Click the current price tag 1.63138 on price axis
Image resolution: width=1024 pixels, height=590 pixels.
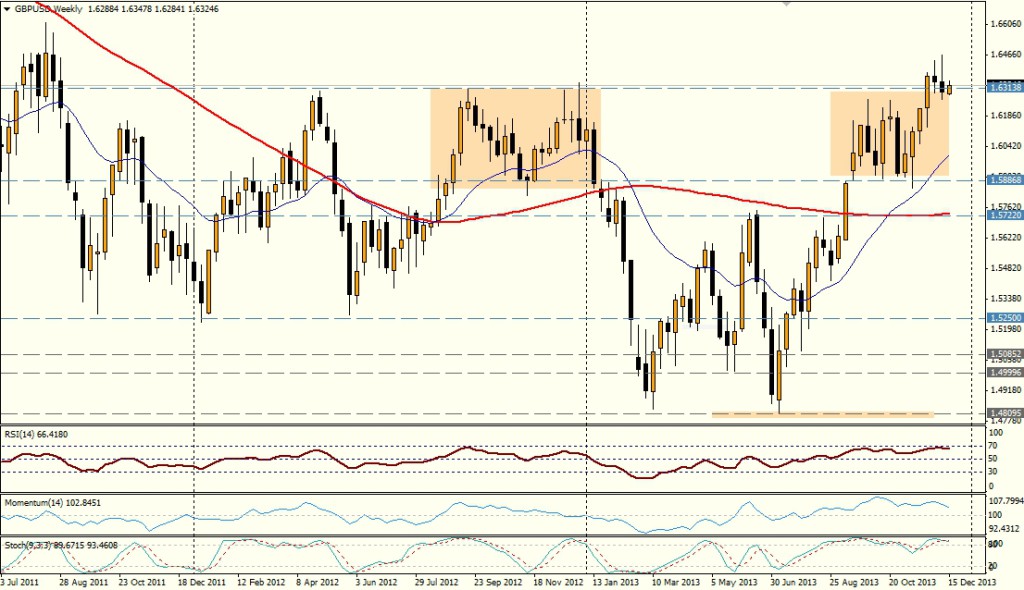(x=1001, y=87)
